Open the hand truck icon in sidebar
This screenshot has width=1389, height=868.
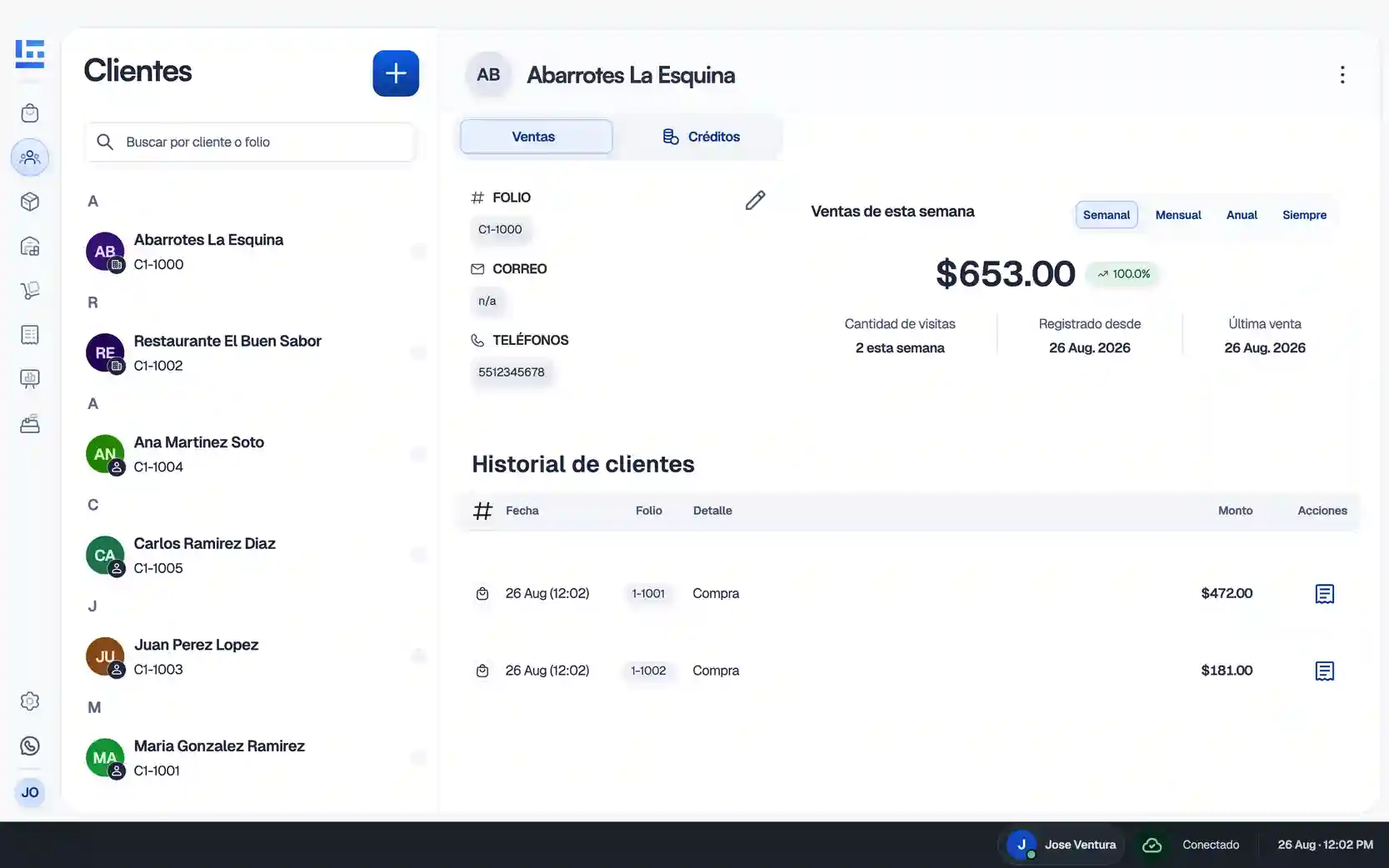point(30,291)
